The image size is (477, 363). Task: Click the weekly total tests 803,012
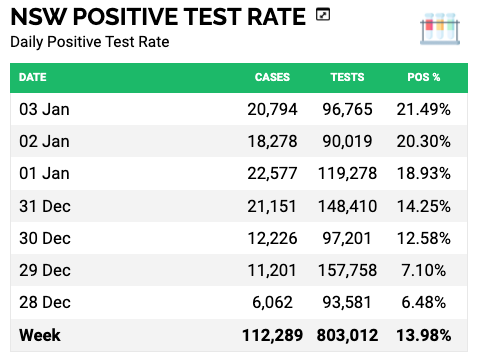coord(347,335)
